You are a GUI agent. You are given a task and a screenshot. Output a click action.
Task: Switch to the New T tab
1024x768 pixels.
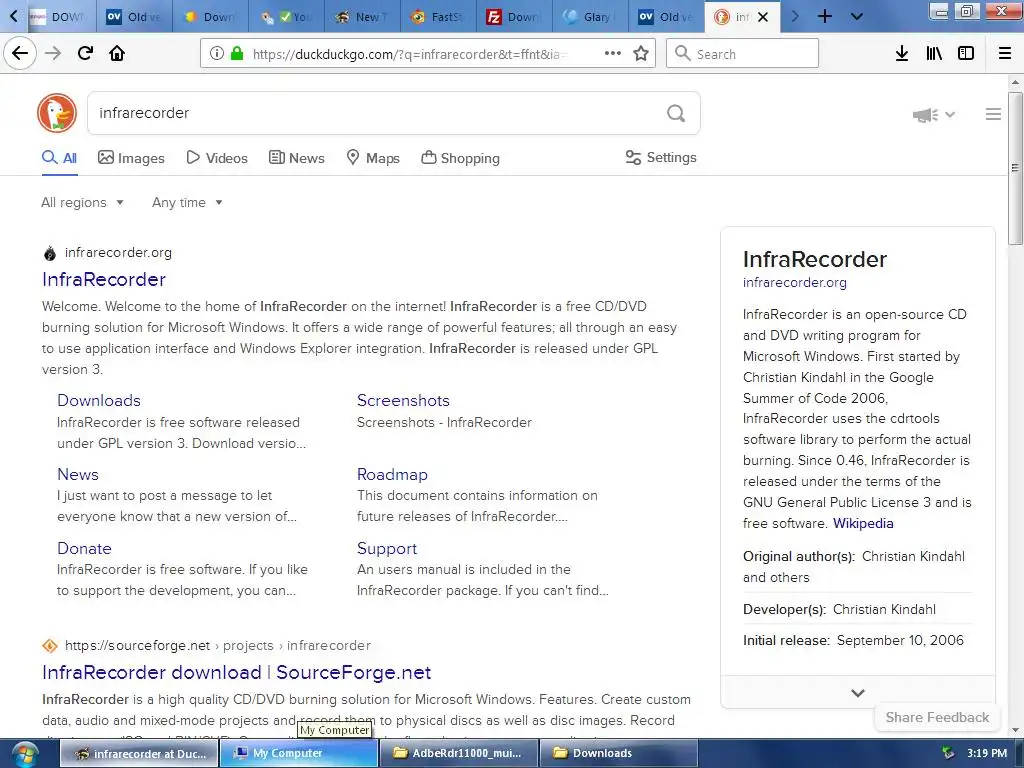362,17
